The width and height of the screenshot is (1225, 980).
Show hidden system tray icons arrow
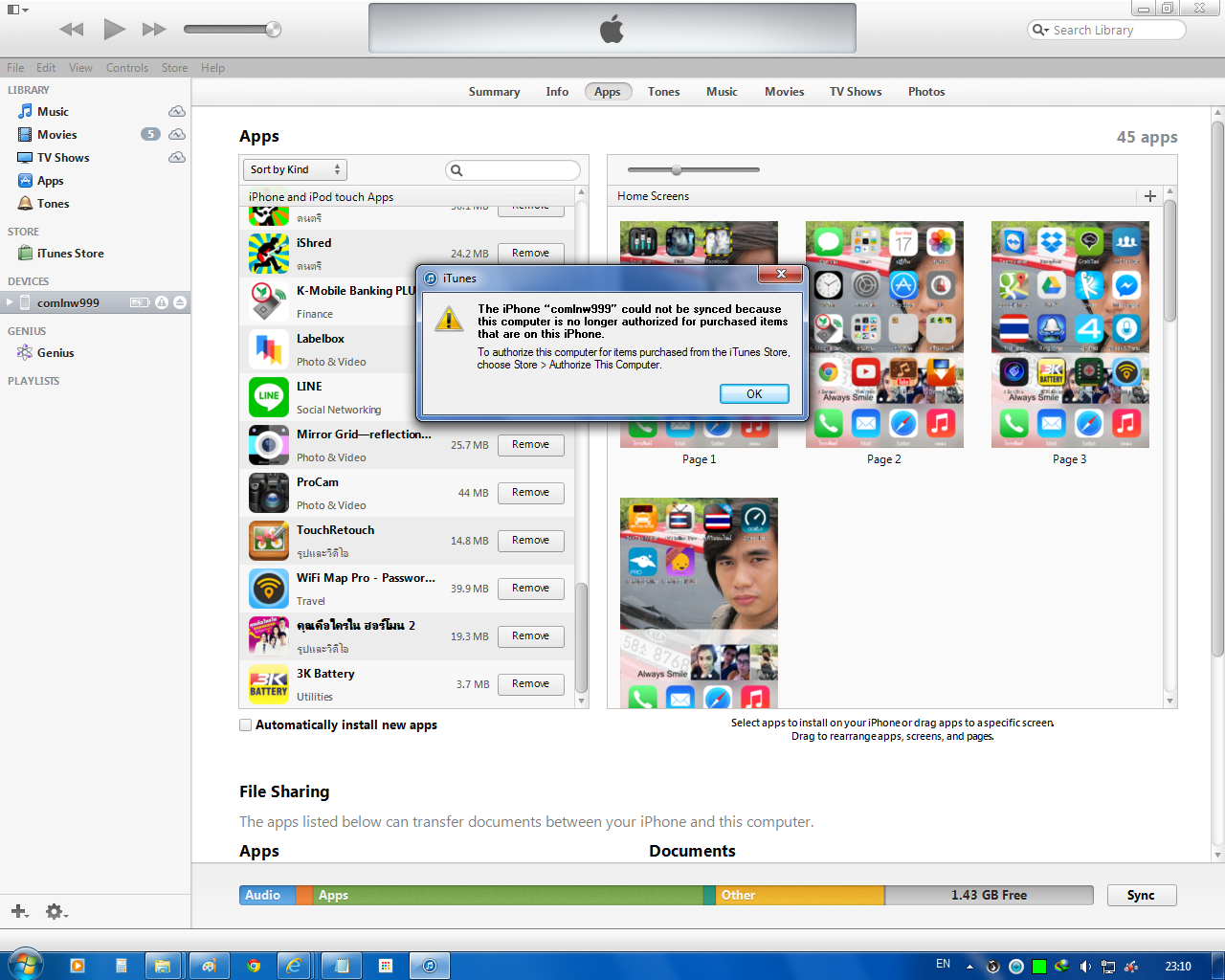tap(969, 966)
